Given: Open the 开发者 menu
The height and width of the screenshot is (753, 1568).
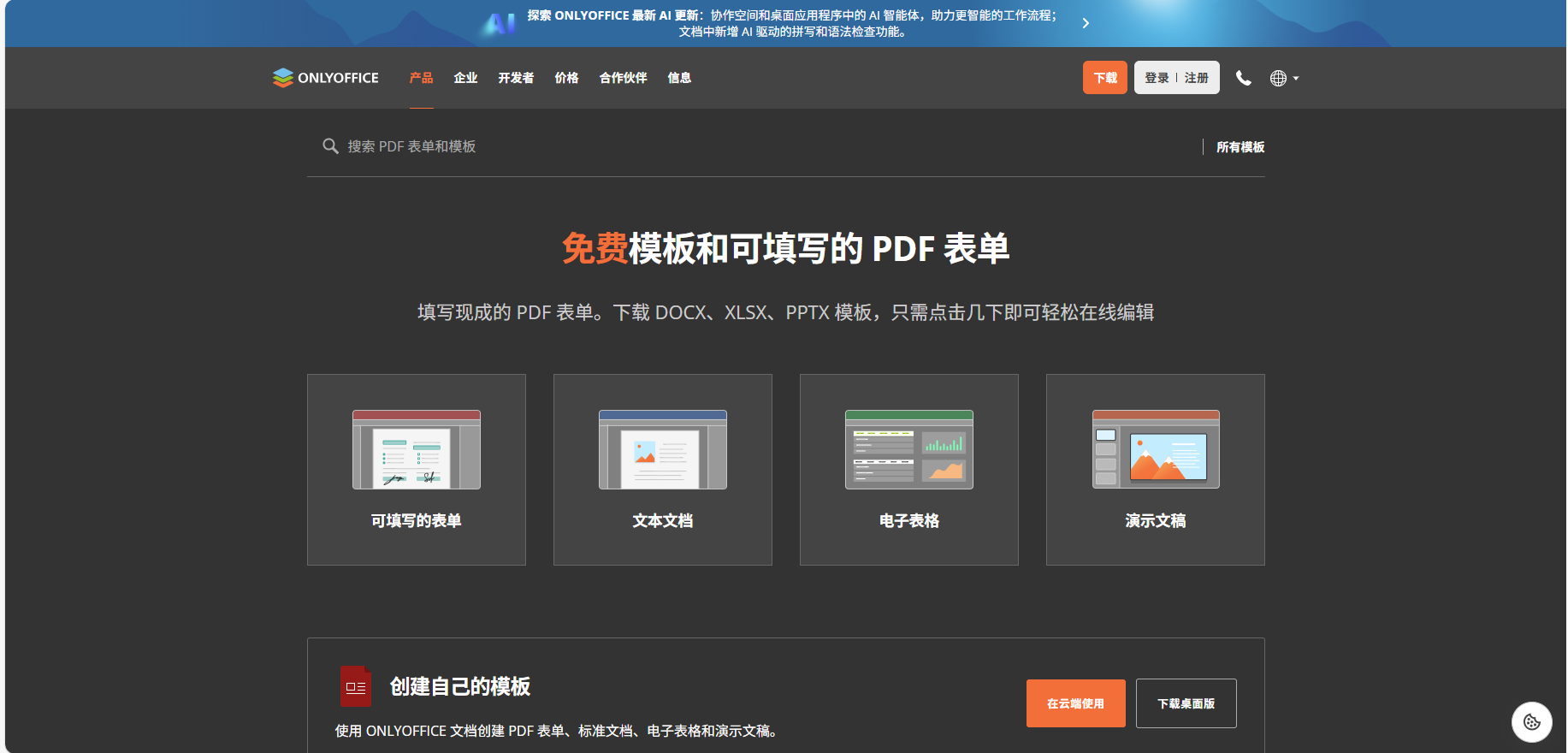Looking at the screenshot, I should 516,78.
